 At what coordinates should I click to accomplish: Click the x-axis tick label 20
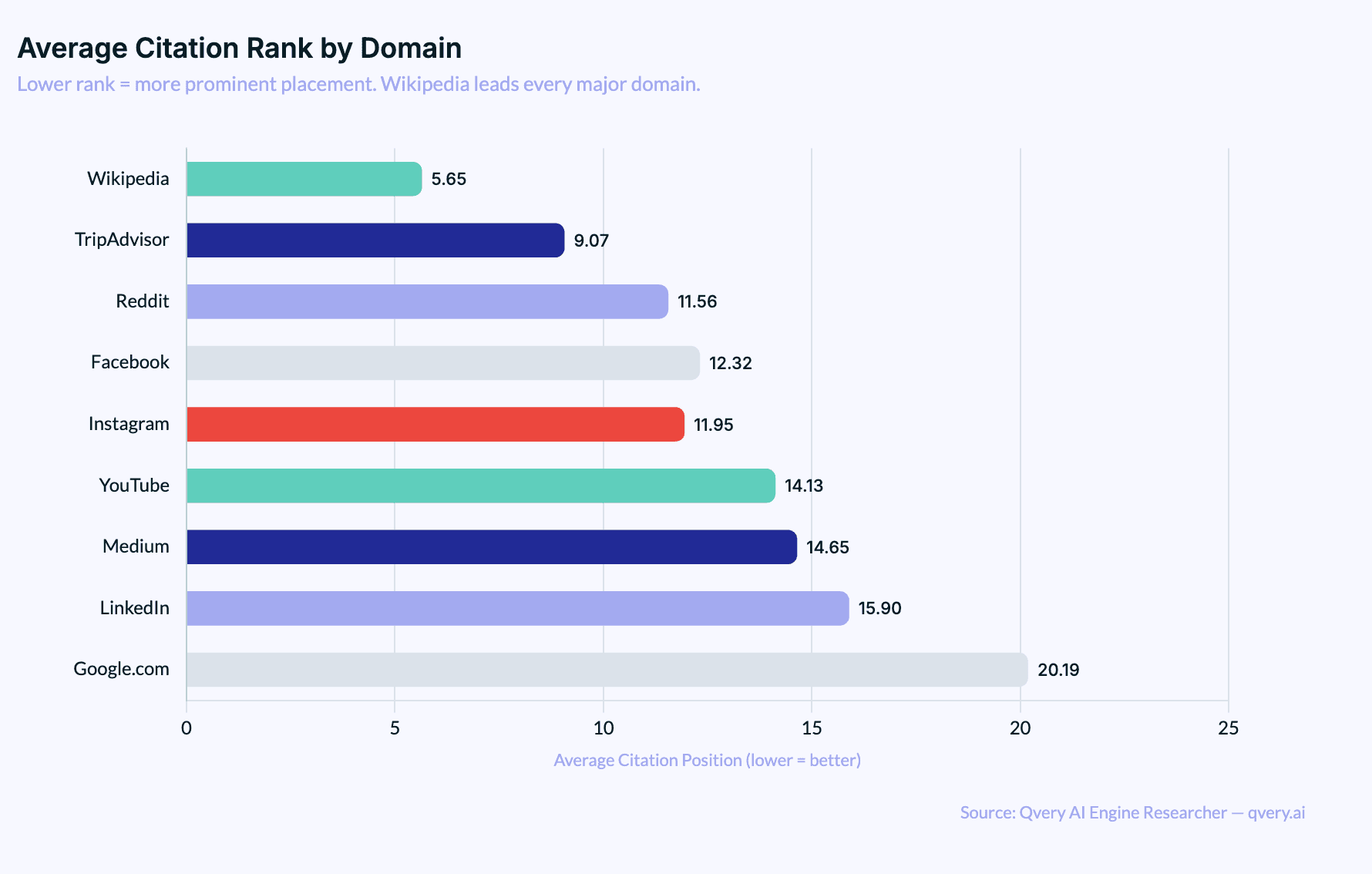coord(1021,728)
